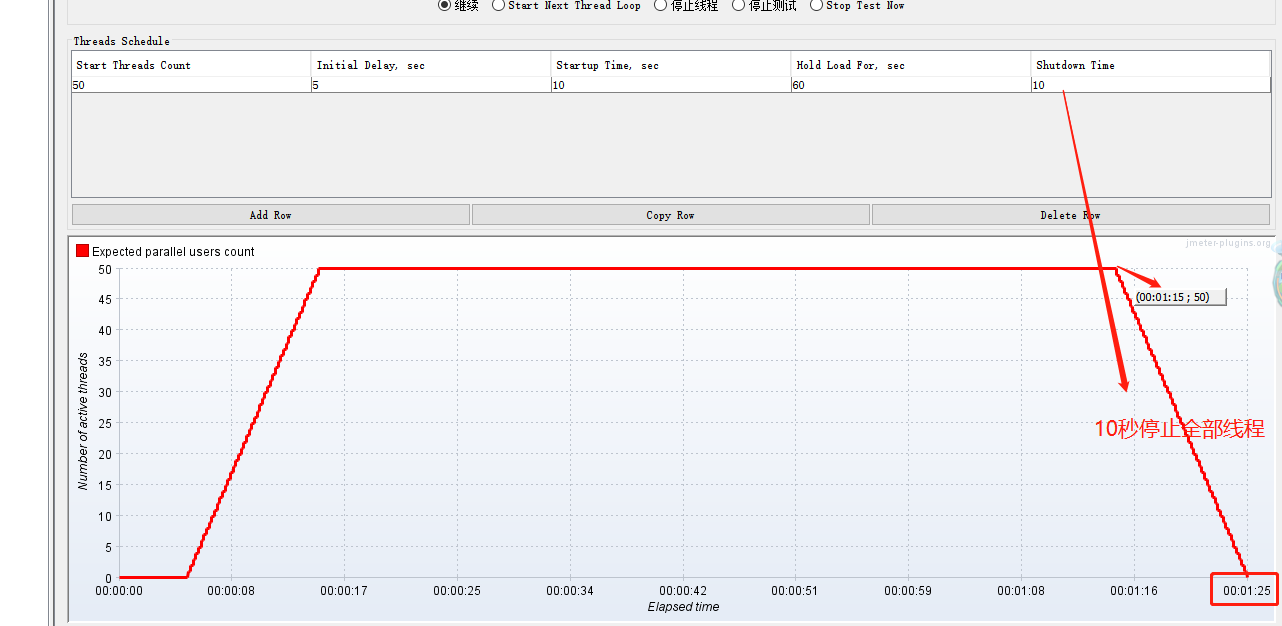Click Number of active threads axis title
This screenshot has width=1282, height=626.
coord(83,422)
